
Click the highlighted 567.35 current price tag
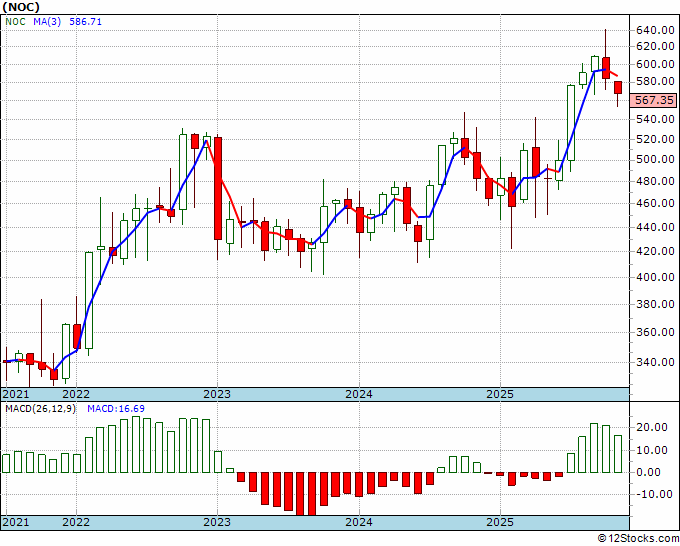[654, 100]
